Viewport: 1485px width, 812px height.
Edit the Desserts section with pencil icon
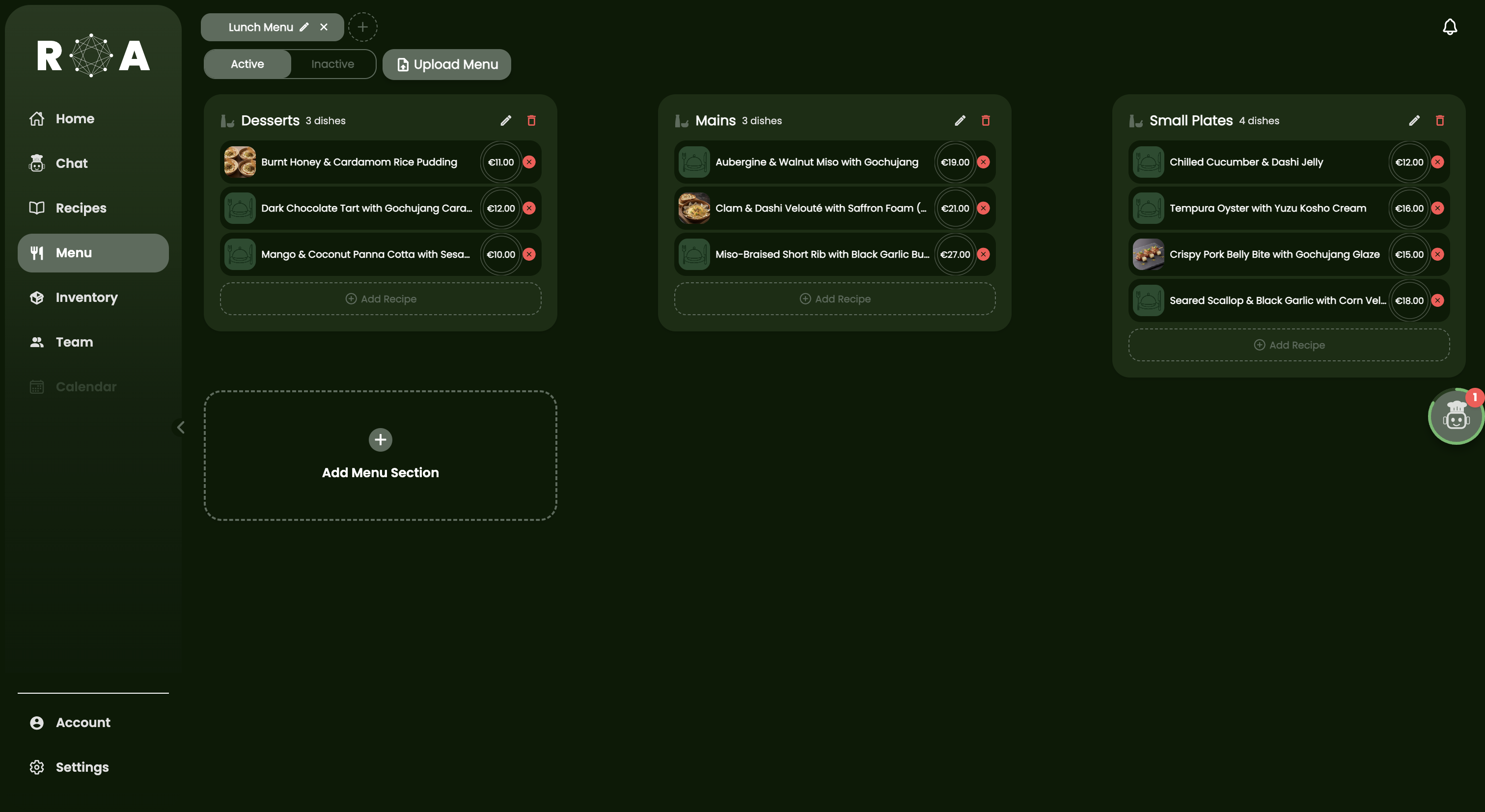pyautogui.click(x=506, y=120)
